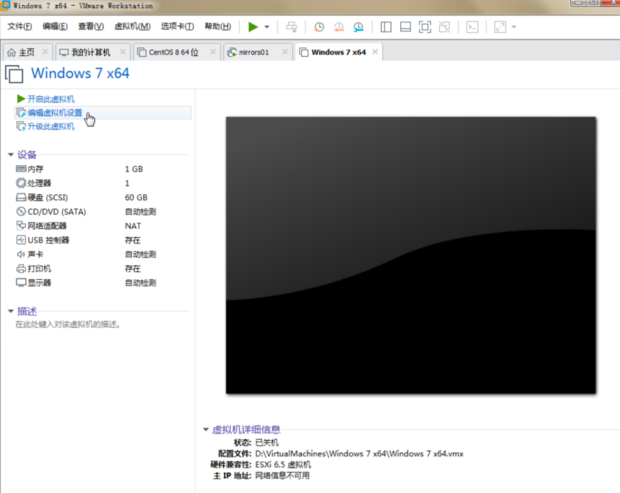The height and width of the screenshot is (493, 620).
Task: Open the 帮助(H) menu
Action: tap(218, 26)
